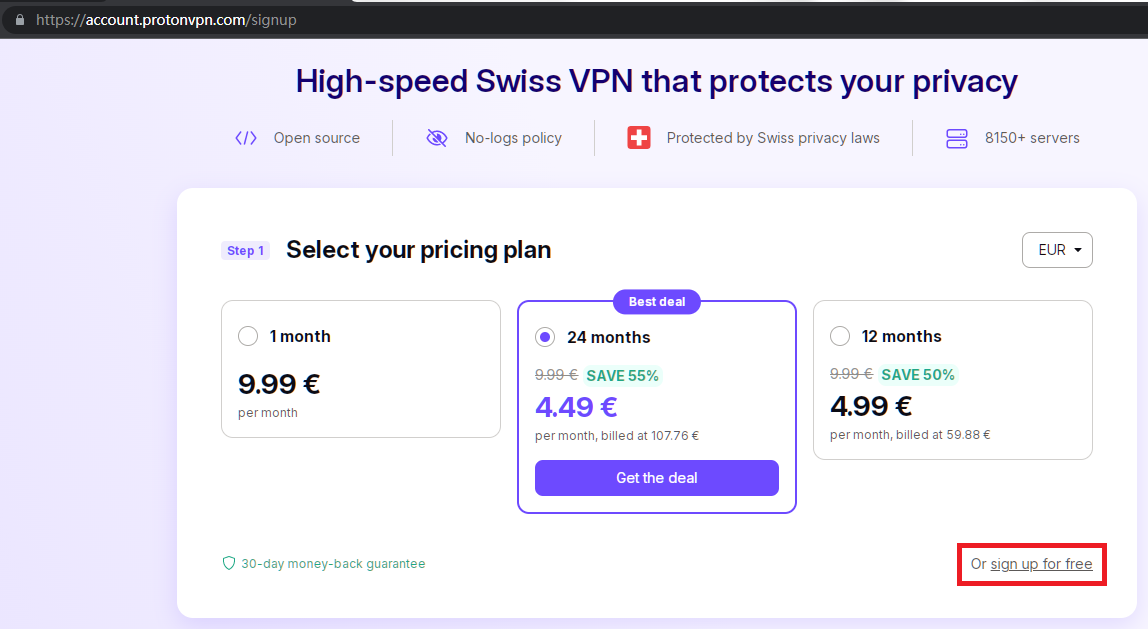Click the open source code icon
This screenshot has height=629, width=1148.
[246, 138]
